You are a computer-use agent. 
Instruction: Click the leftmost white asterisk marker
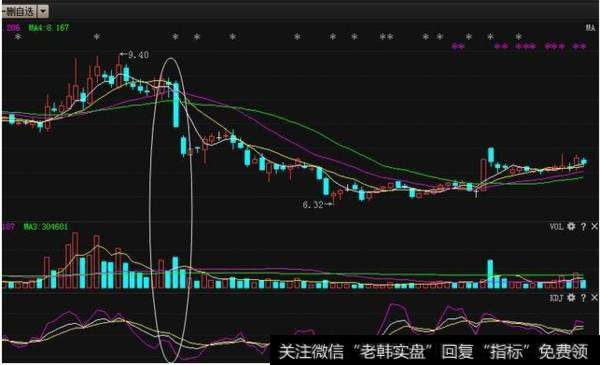18,37
